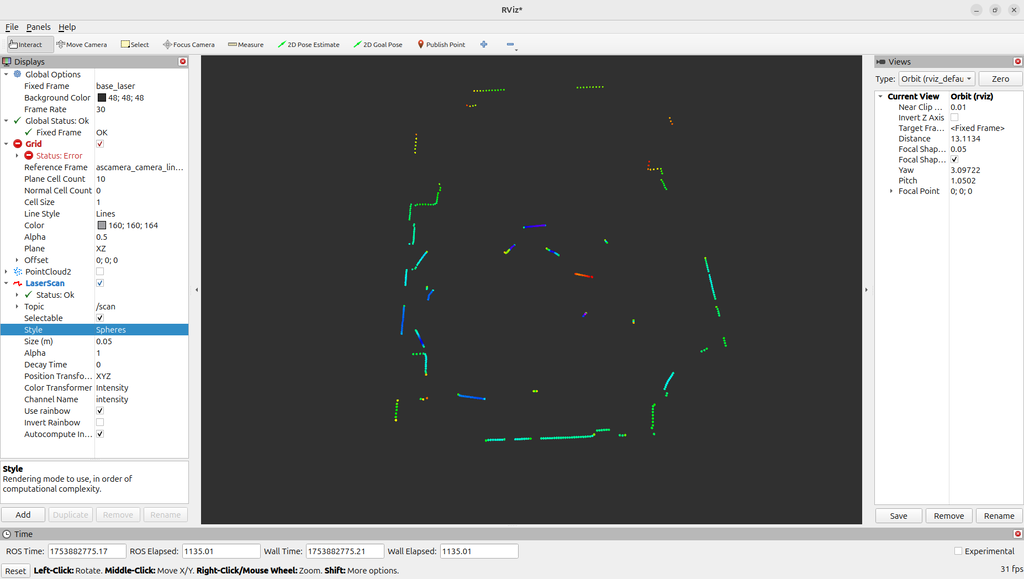Image resolution: width=1024 pixels, height=579 pixels.
Task: Select the 2D Goal Pose tool
Action: 377,44
